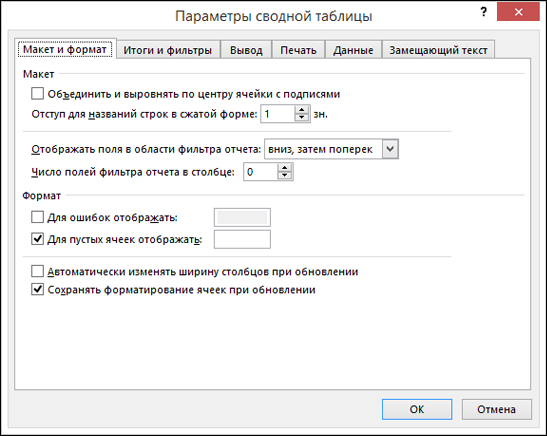The image size is (547, 436).
Task: Switch to the Макет и формат tab
Action: click(65, 49)
